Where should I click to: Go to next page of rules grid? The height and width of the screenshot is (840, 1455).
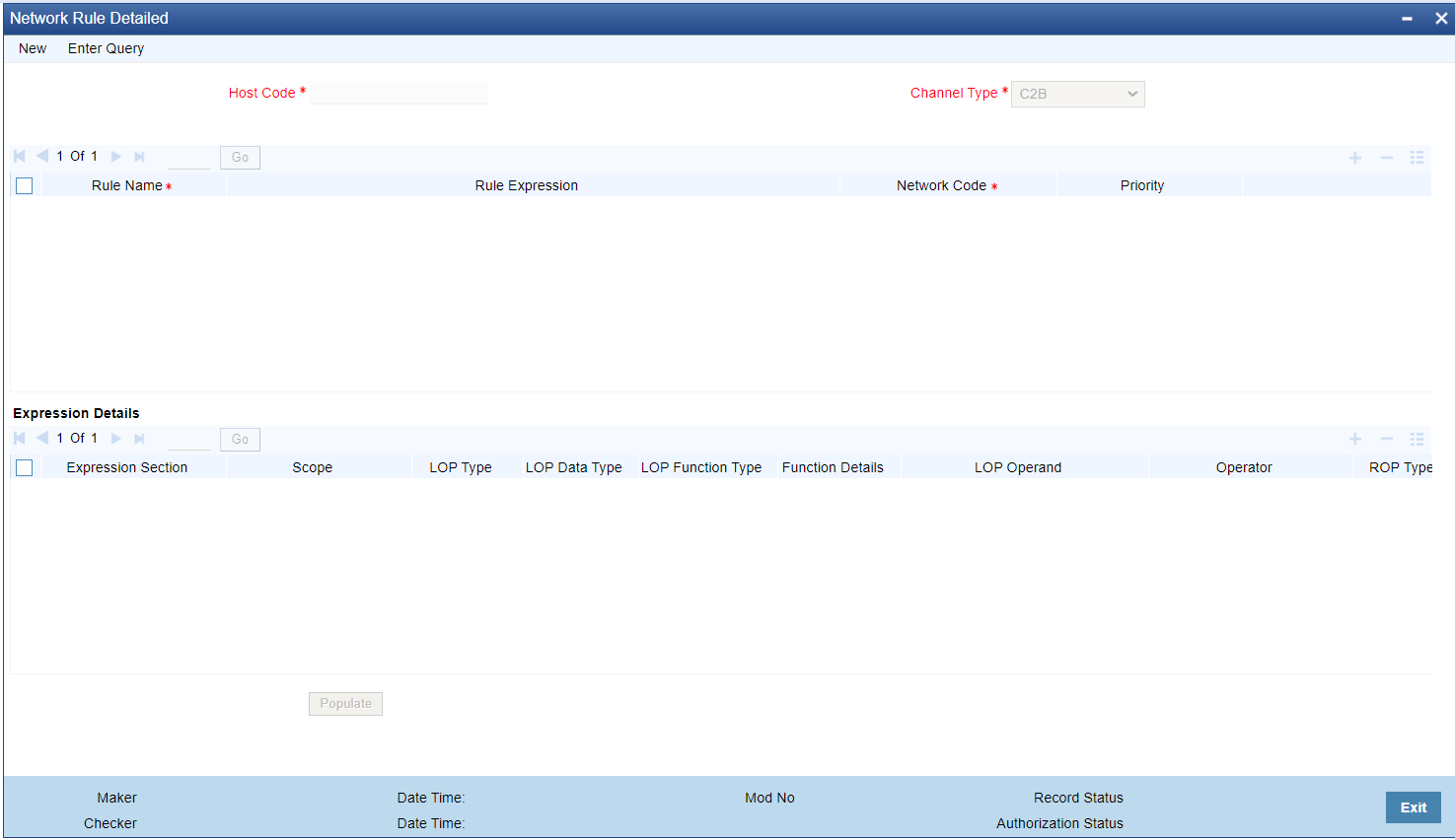pyautogui.click(x=116, y=157)
